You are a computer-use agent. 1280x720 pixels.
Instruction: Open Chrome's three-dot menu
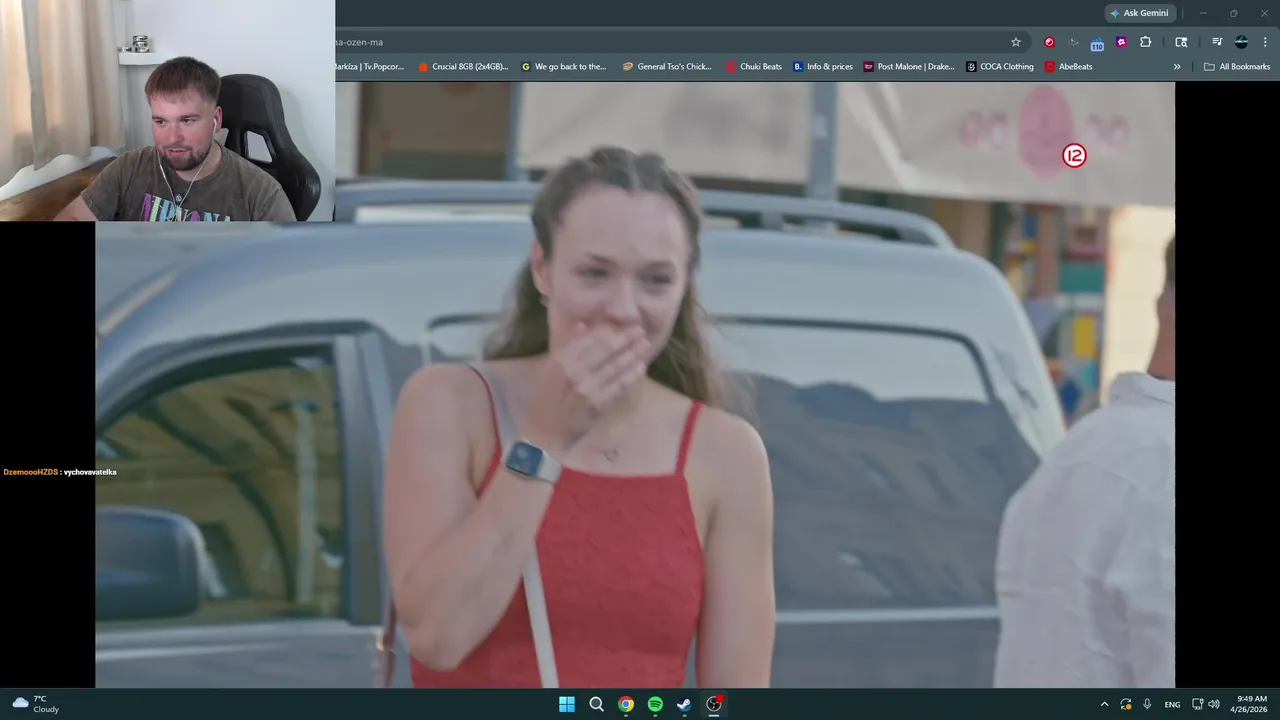click(x=1266, y=42)
